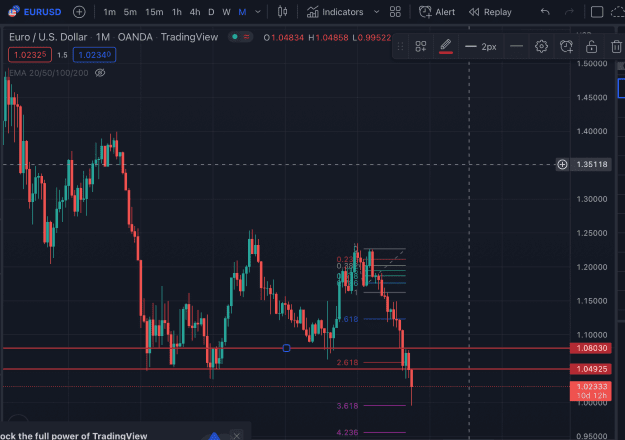Select the 1h timeframe
Screen dimensions: 625x440
(x=177, y=12)
